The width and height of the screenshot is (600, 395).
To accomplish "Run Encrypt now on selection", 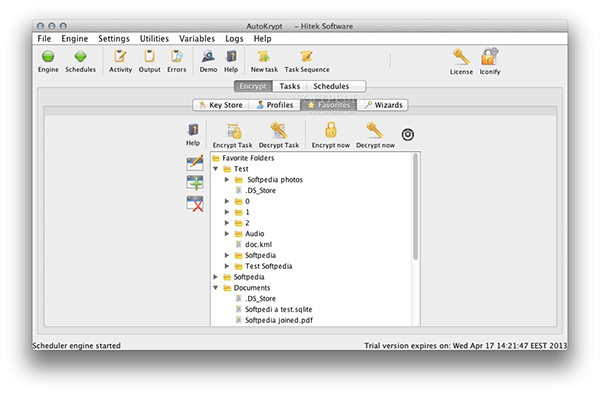I will [x=331, y=130].
